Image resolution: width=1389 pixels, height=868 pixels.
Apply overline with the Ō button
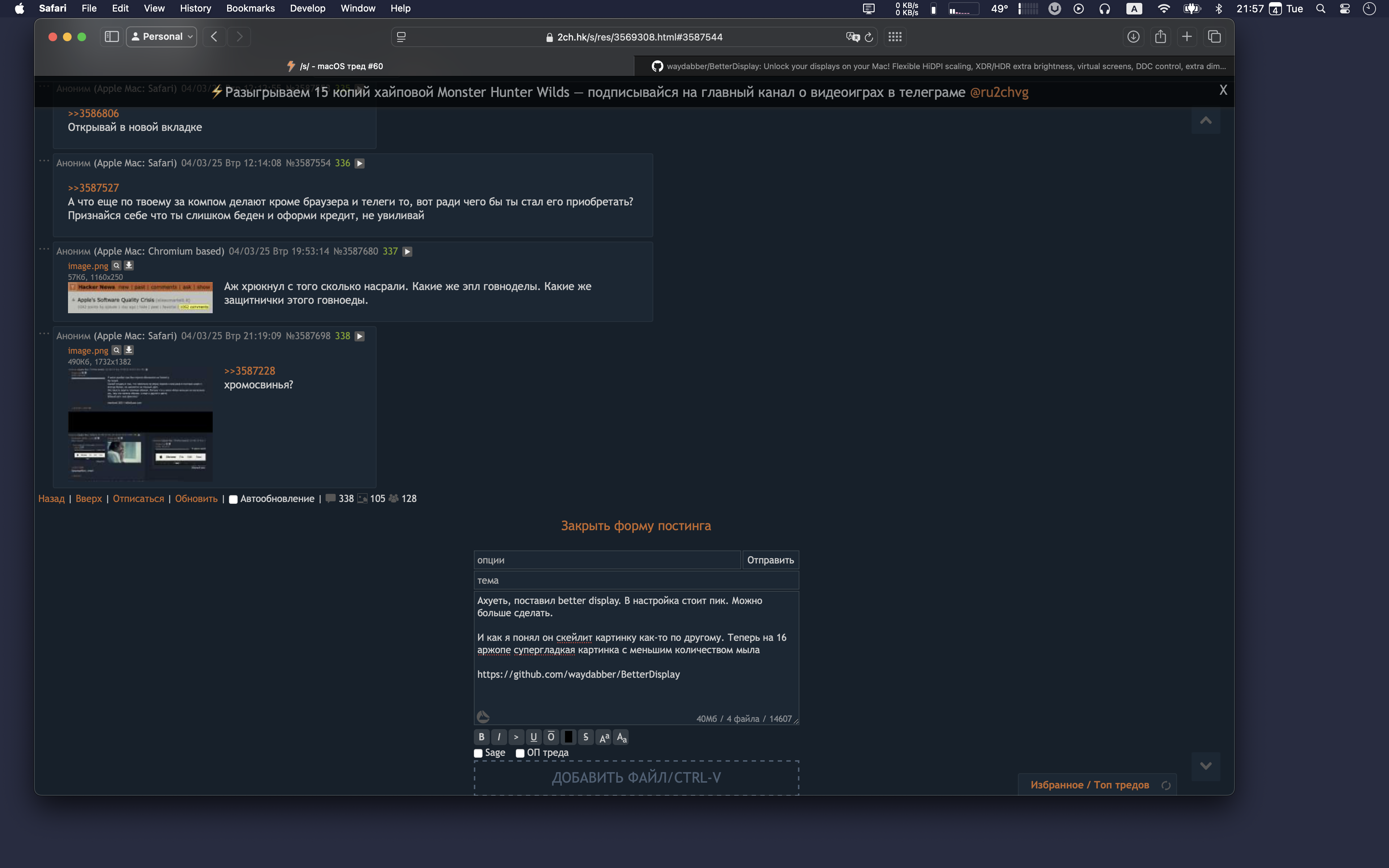pos(551,737)
